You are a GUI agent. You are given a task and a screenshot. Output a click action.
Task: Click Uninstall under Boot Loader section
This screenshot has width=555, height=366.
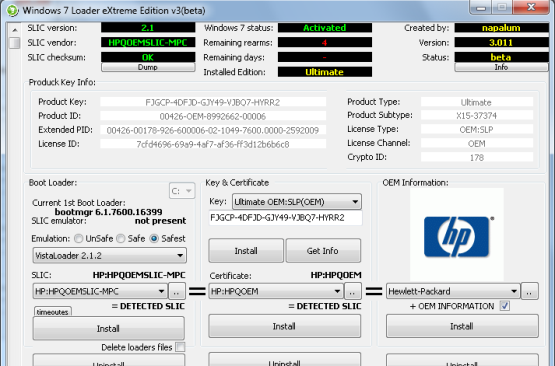click(109, 360)
